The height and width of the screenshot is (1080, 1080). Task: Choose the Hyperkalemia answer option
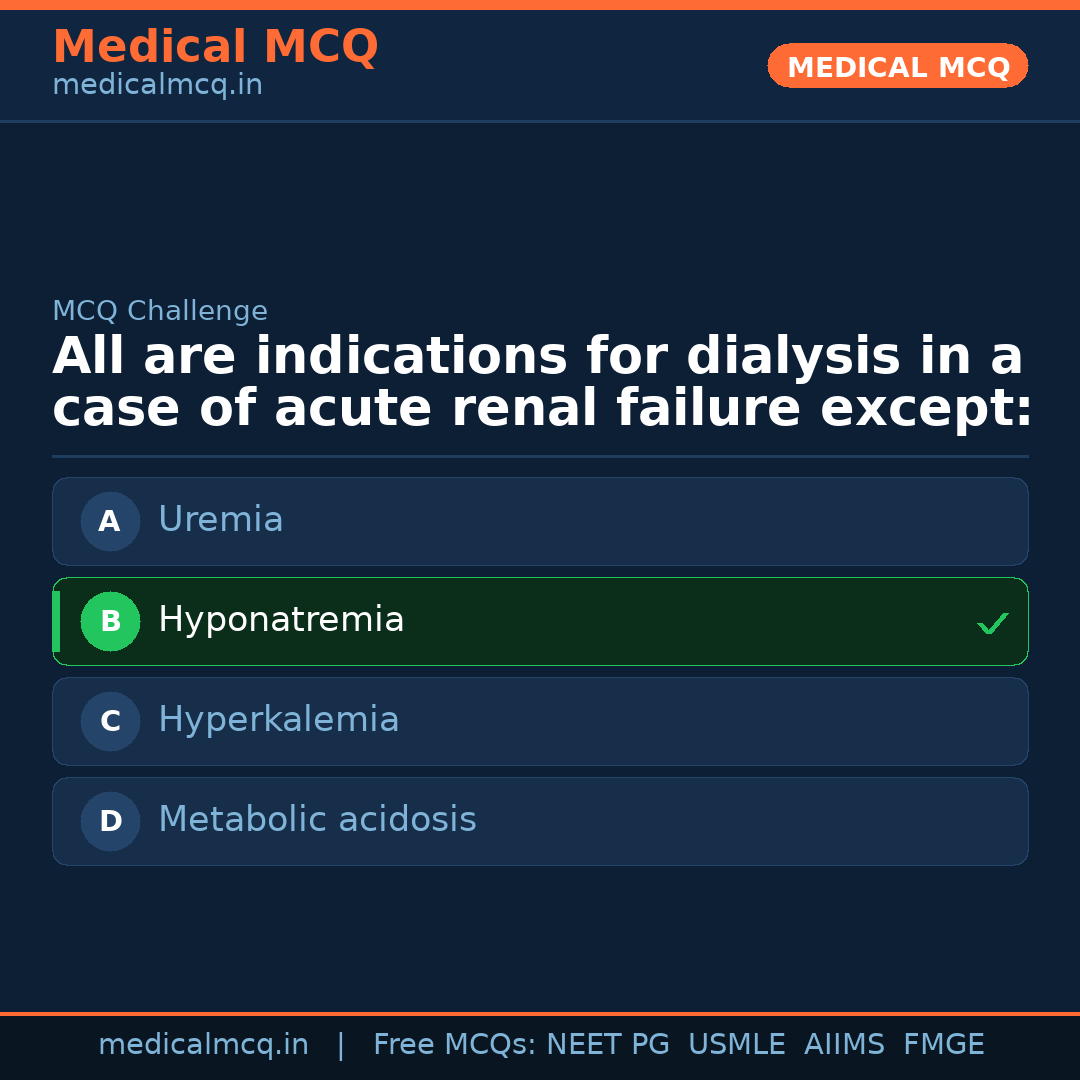279,720
